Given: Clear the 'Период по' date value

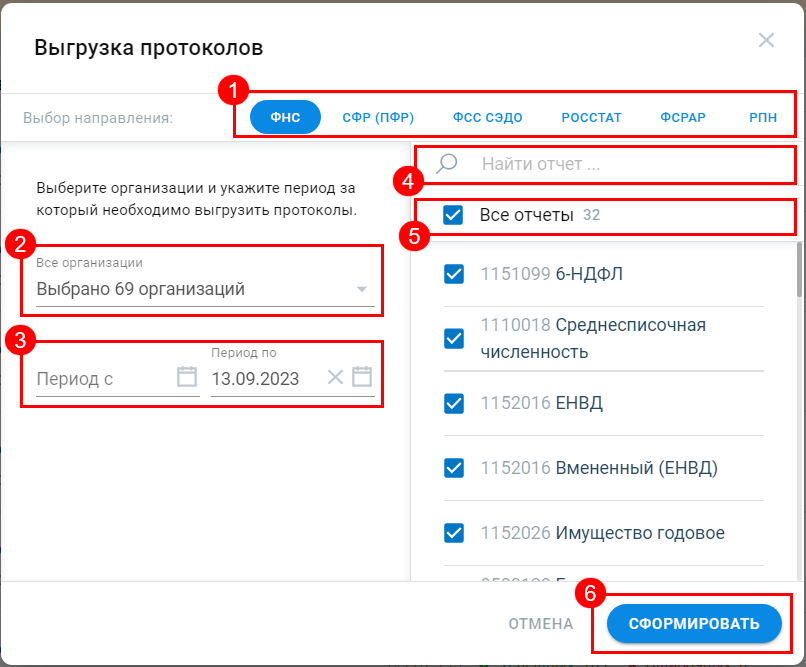Looking at the screenshot, I should pyautogui.click(x=335, y=377).
